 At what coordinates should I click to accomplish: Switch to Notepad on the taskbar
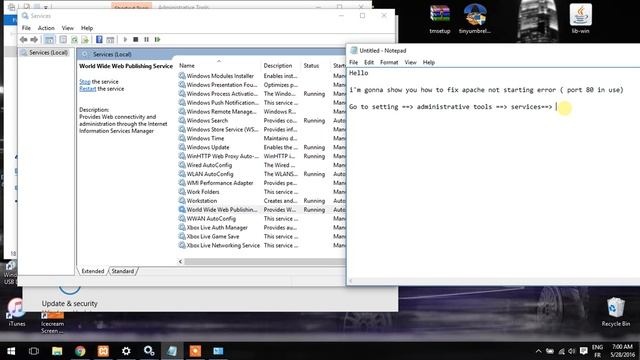[x=172, y=351]
